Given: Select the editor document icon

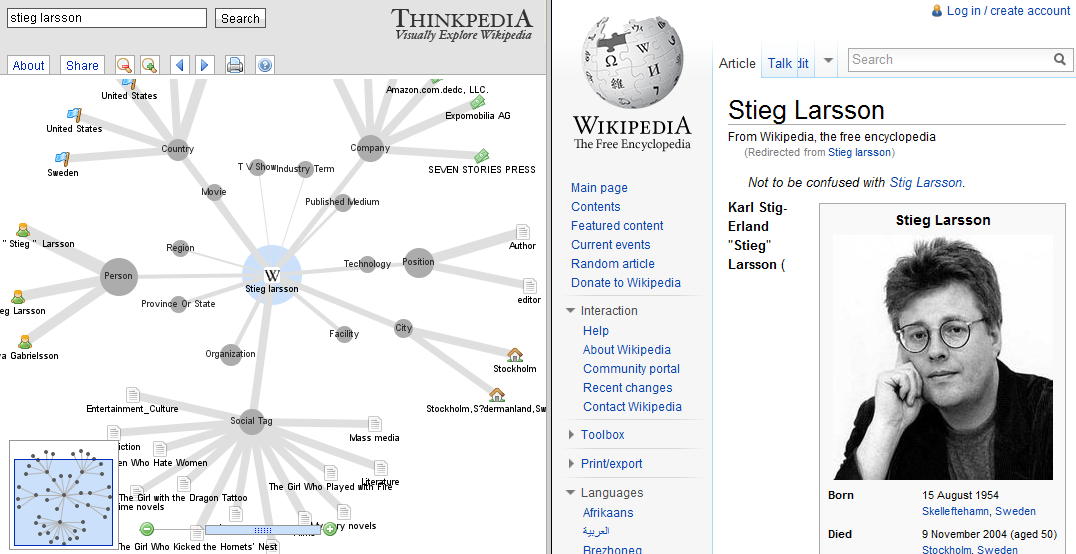Looking at the screenshot, I should [530, 286].
